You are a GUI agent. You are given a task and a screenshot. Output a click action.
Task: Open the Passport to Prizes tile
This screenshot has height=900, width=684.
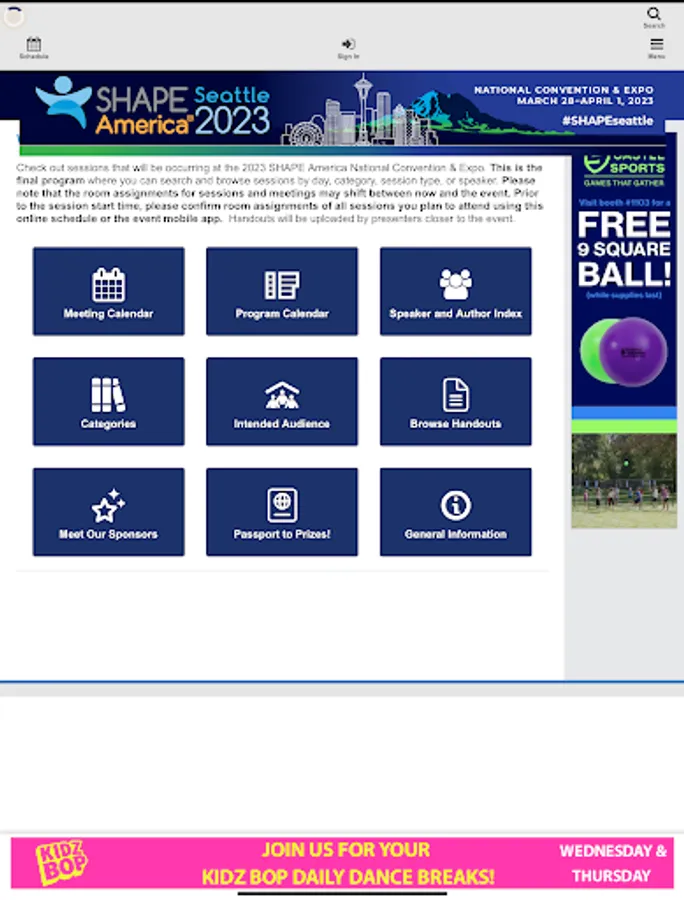pyautogui.click(x=282, y=512)
